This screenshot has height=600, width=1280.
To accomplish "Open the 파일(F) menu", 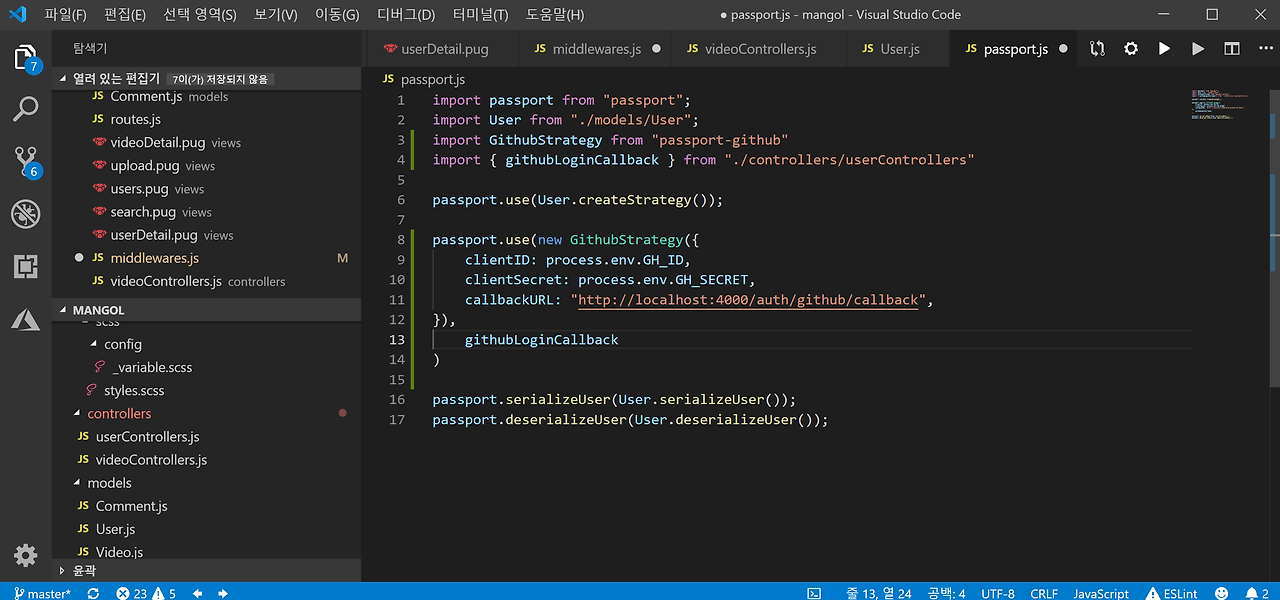I will (65, 14).
